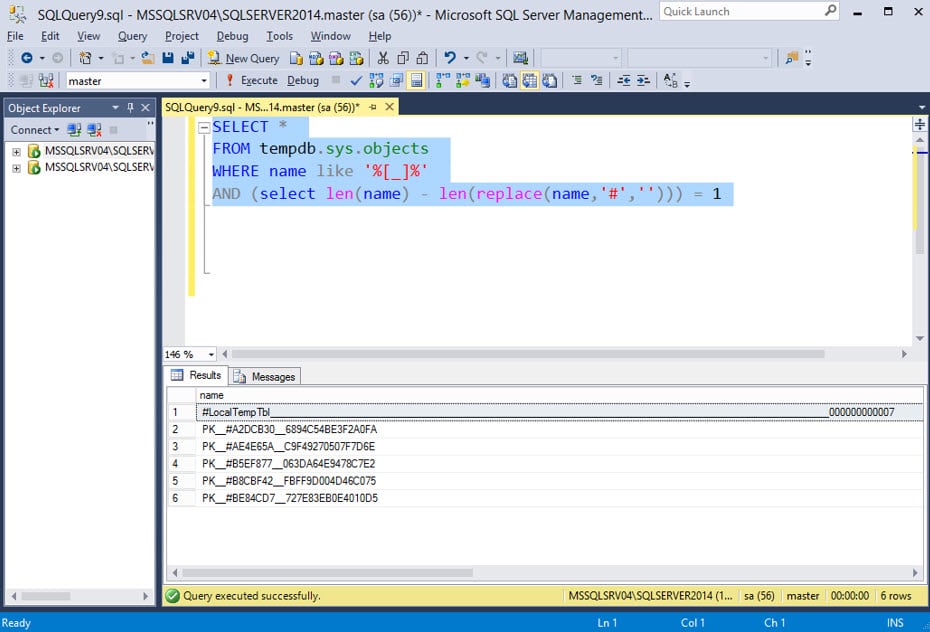
Task: Open Activity Monitor from the toolbar
Action: pos(520,58)
